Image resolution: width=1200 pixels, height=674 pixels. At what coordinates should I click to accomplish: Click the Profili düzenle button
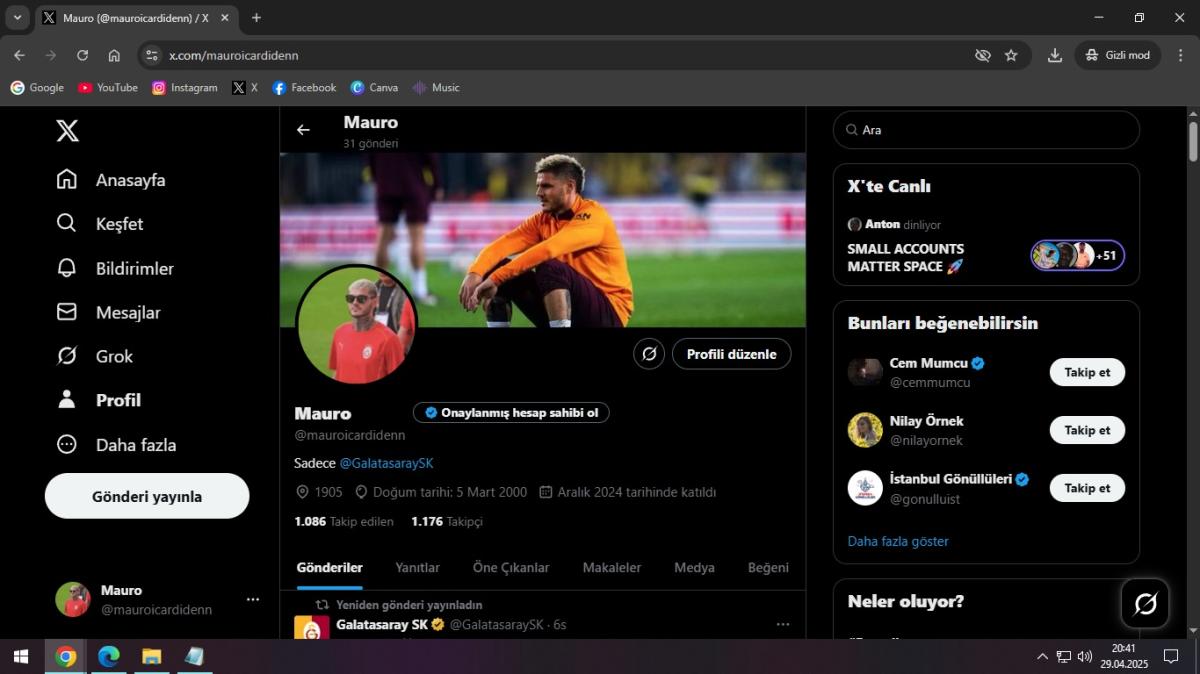731,354
